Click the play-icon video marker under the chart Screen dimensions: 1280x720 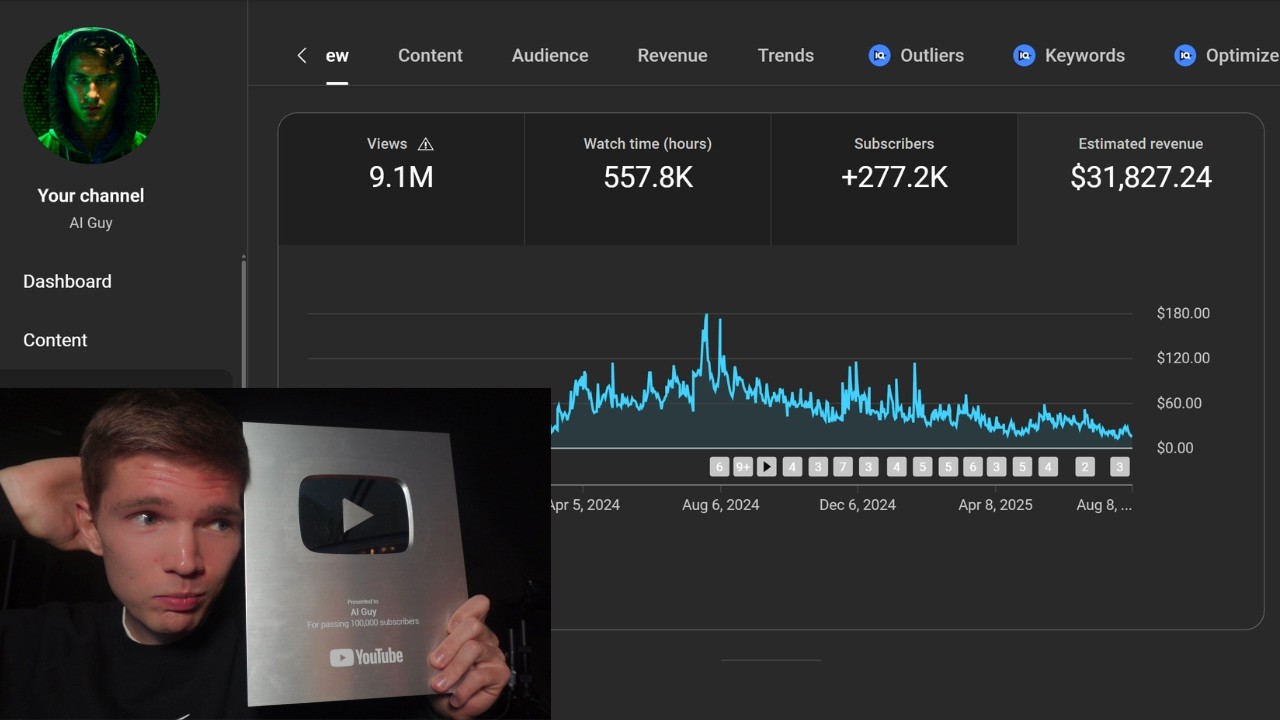coord(767,467)
